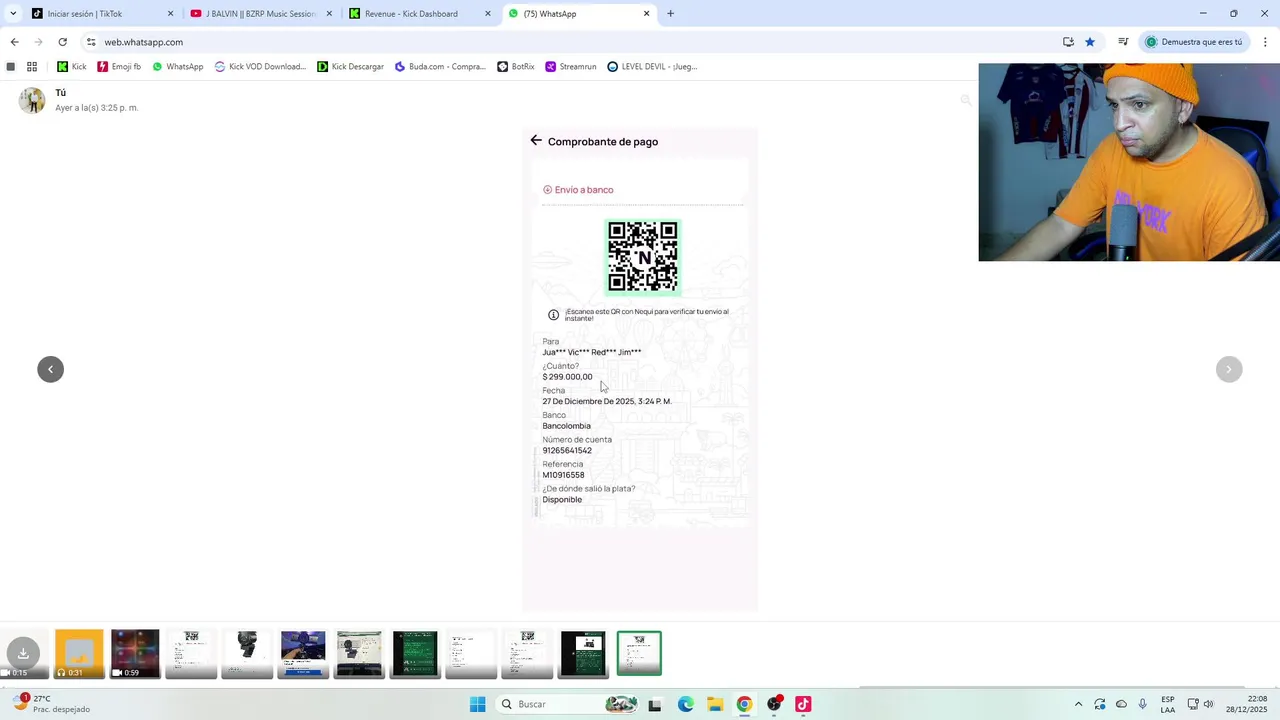
Task: Click the amount $299.000,00
Action: point(567,377)
